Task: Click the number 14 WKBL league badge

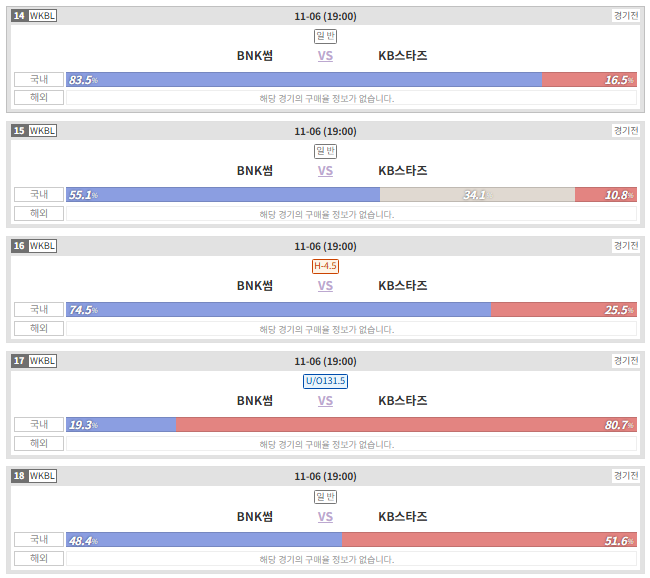Action: (x=34, y=16)
